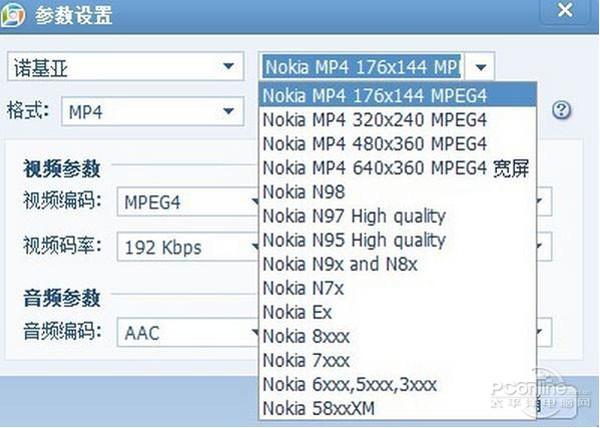Open the 视频码率 192 Kbps combo box
The height and width of the screenshot is (428, 600).
pyautogui.click(x=188, y=247)
